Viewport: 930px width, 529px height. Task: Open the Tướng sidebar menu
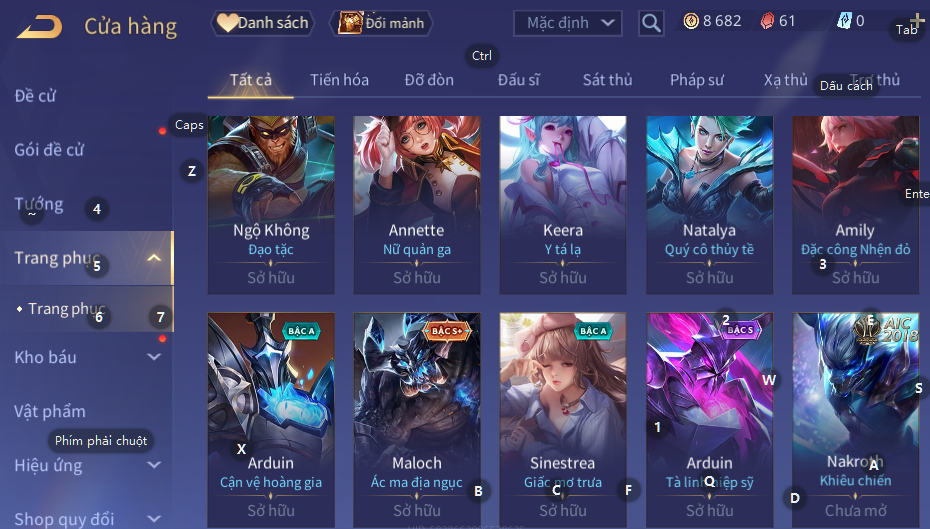(x=39, y=204)
